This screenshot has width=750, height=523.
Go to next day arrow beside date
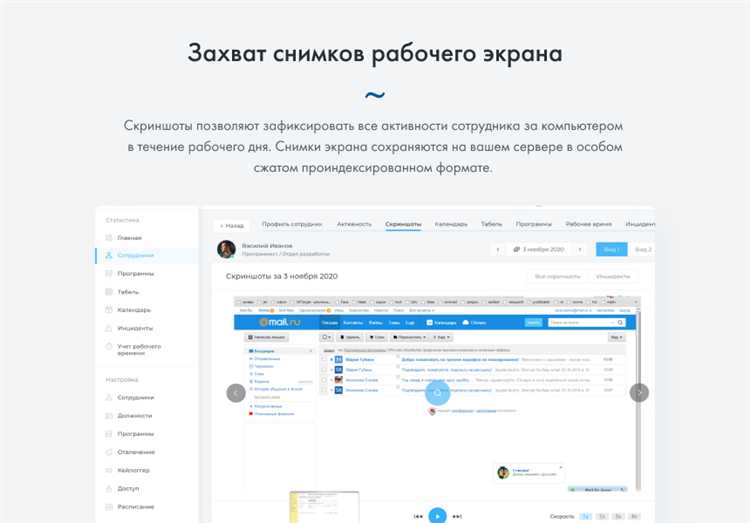pyautogui.click(x=580, y=249)
